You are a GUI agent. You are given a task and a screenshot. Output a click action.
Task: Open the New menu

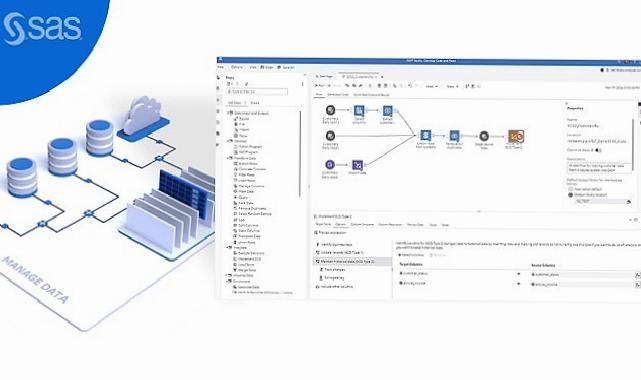pyautogui.click(x=221, y=67)
